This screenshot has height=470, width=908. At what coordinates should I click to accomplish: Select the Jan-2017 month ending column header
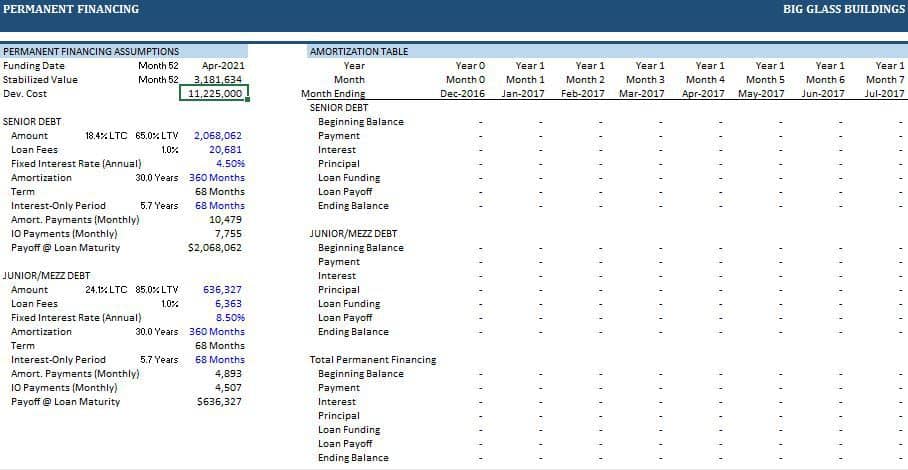tap(523, 93)
